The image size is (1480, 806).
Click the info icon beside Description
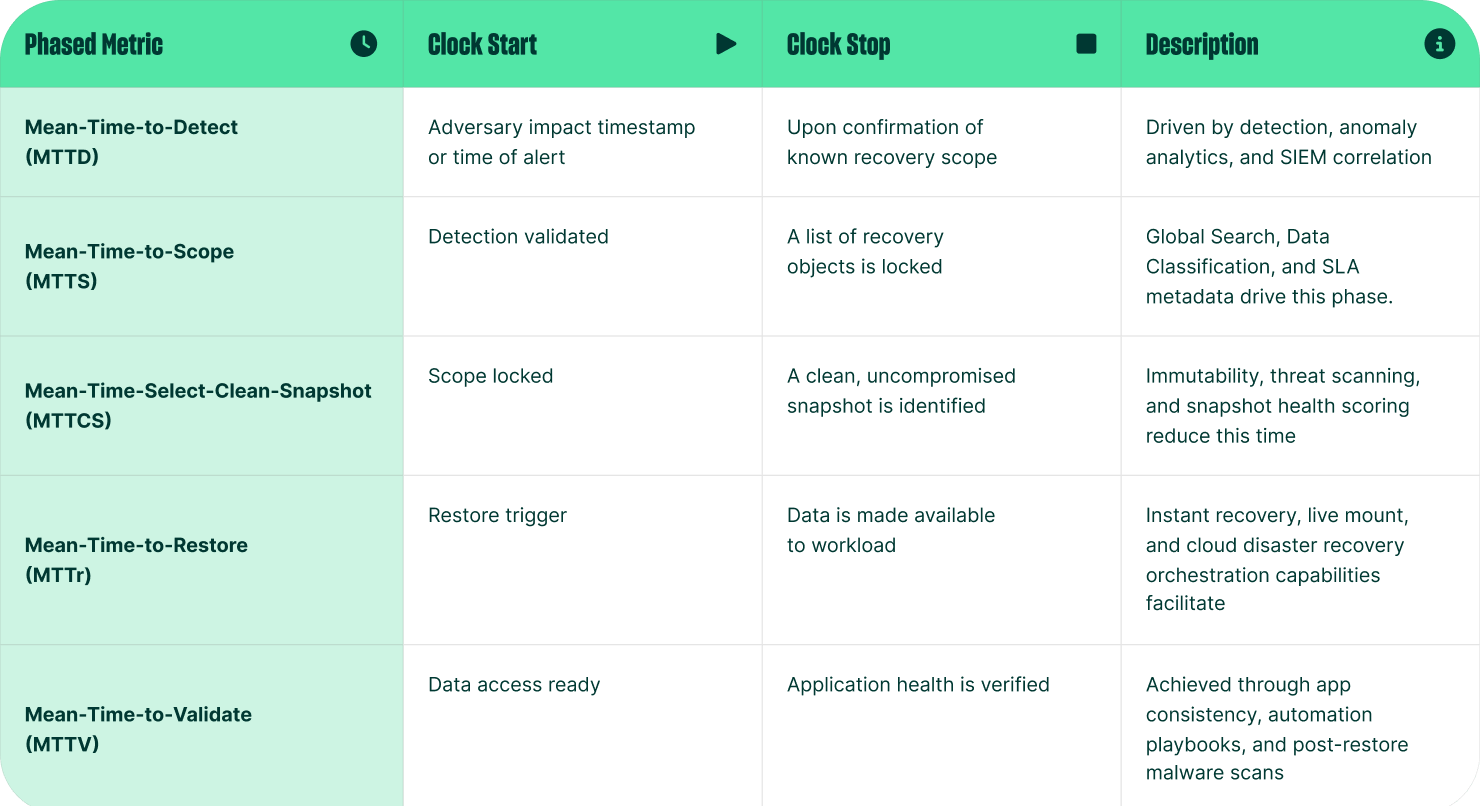1439,44
